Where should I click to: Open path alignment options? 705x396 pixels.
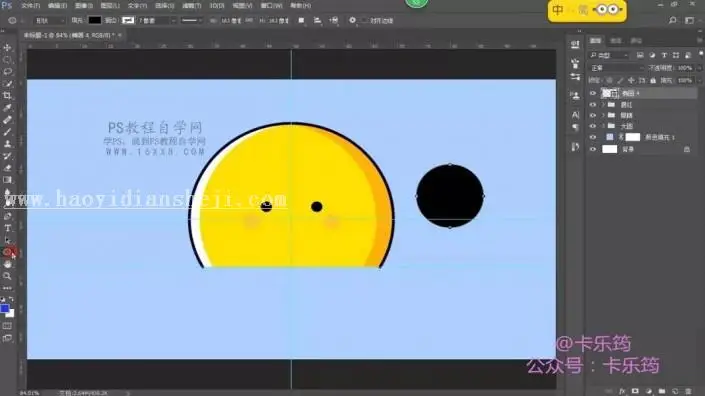pos(317,20)
